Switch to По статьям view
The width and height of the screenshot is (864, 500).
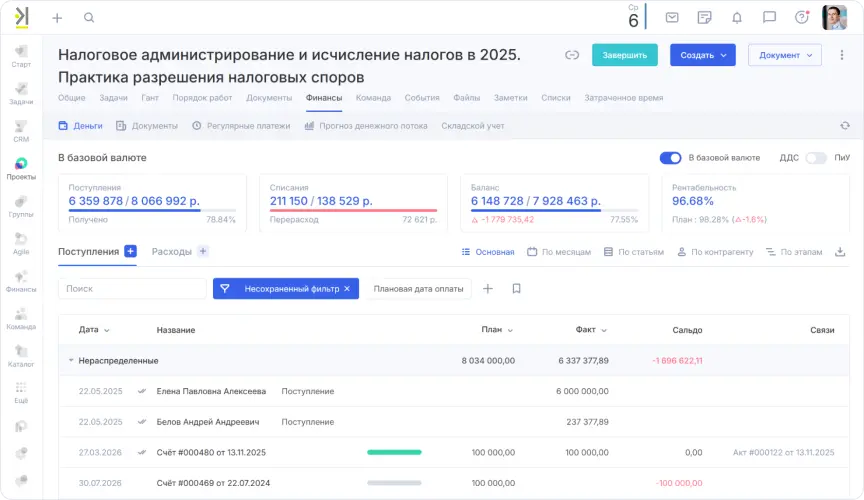(x=634, y=252)
